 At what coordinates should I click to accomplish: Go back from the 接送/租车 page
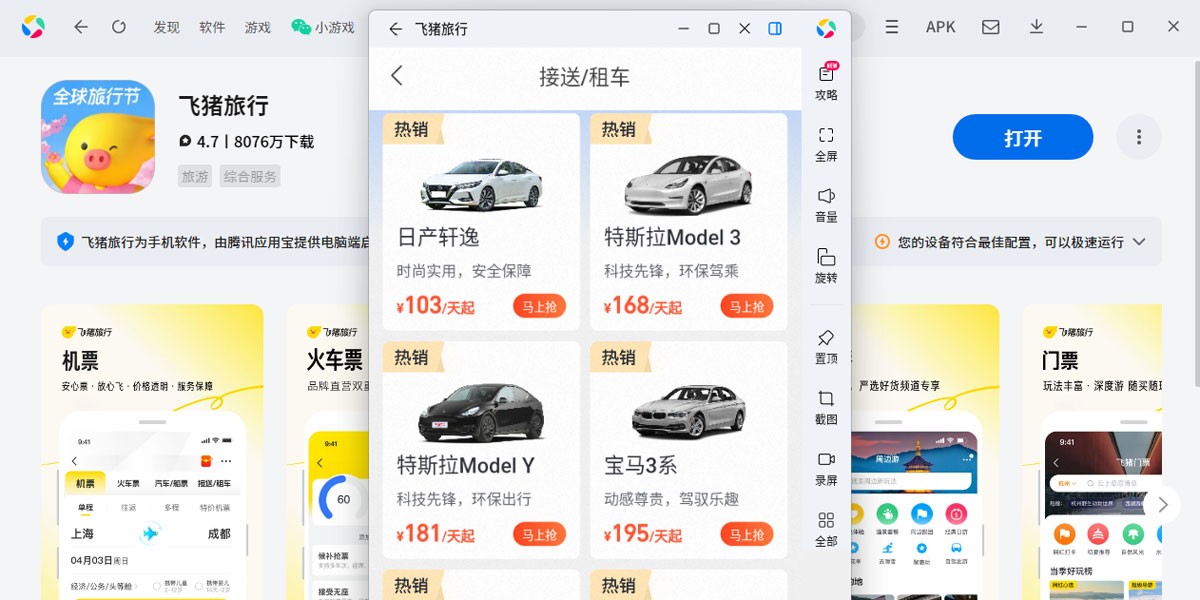pyautogui.click(x=397, y=76)
